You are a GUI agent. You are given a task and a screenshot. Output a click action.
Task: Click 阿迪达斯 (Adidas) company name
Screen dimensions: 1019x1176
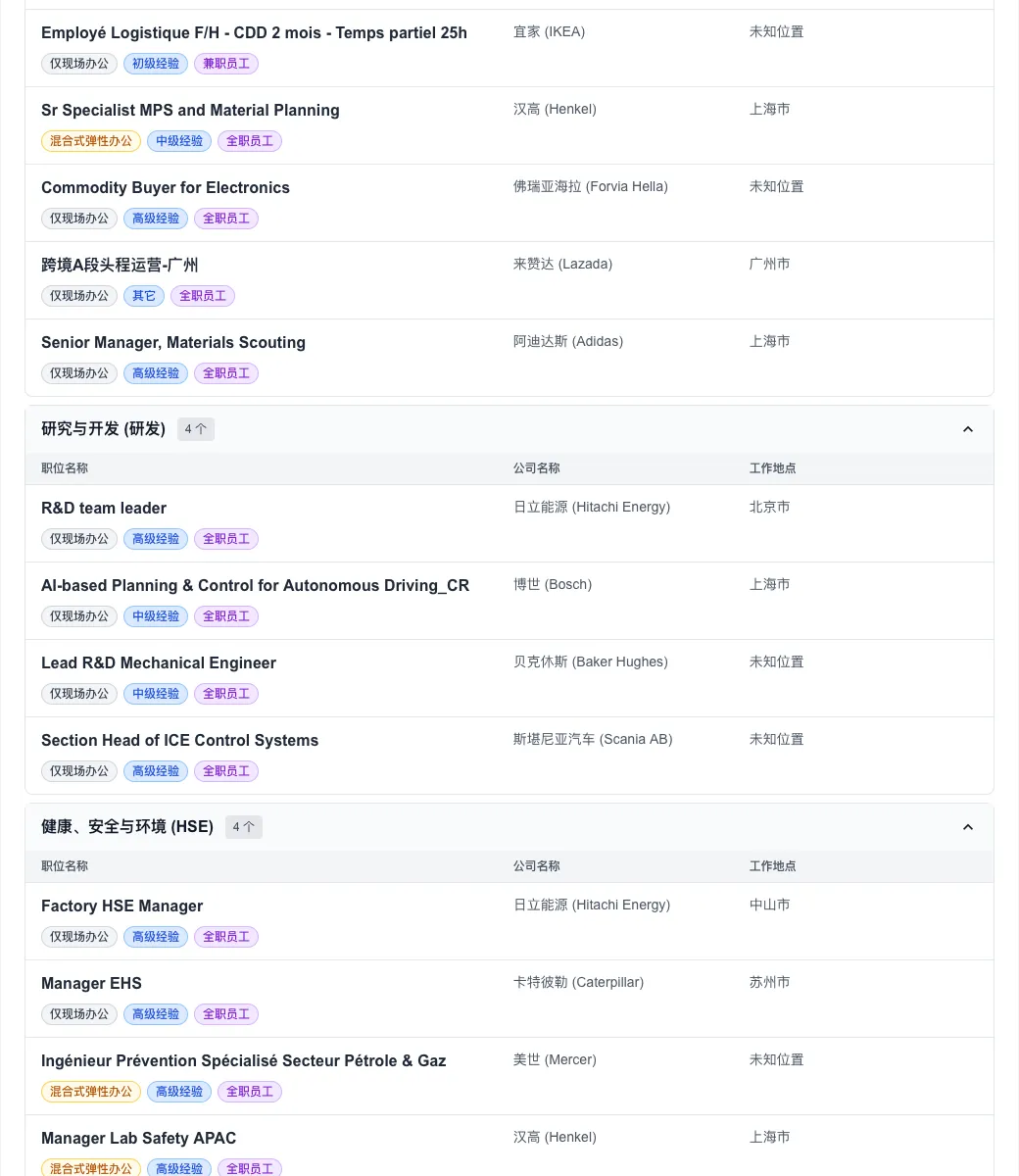click(x=568, y=342)
